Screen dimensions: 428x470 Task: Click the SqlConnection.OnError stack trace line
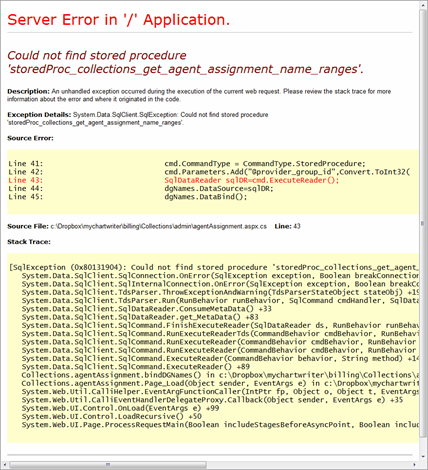pos(220,276)
